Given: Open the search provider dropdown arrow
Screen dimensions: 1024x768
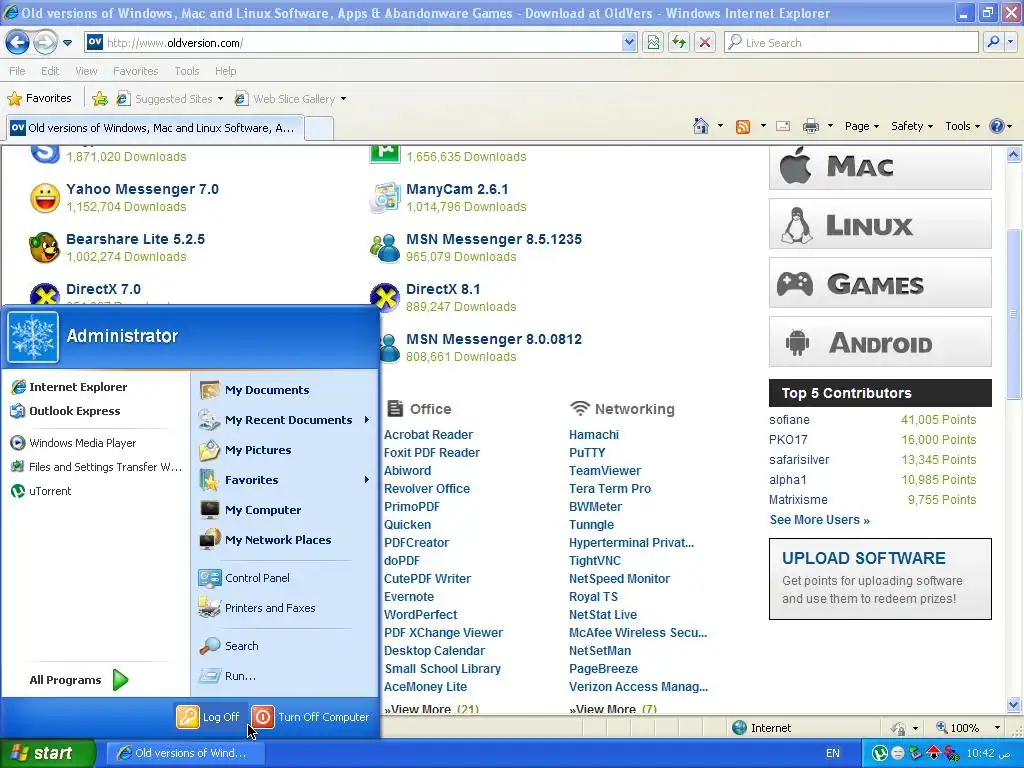Looking at the screenshot, I should 1010,43.
